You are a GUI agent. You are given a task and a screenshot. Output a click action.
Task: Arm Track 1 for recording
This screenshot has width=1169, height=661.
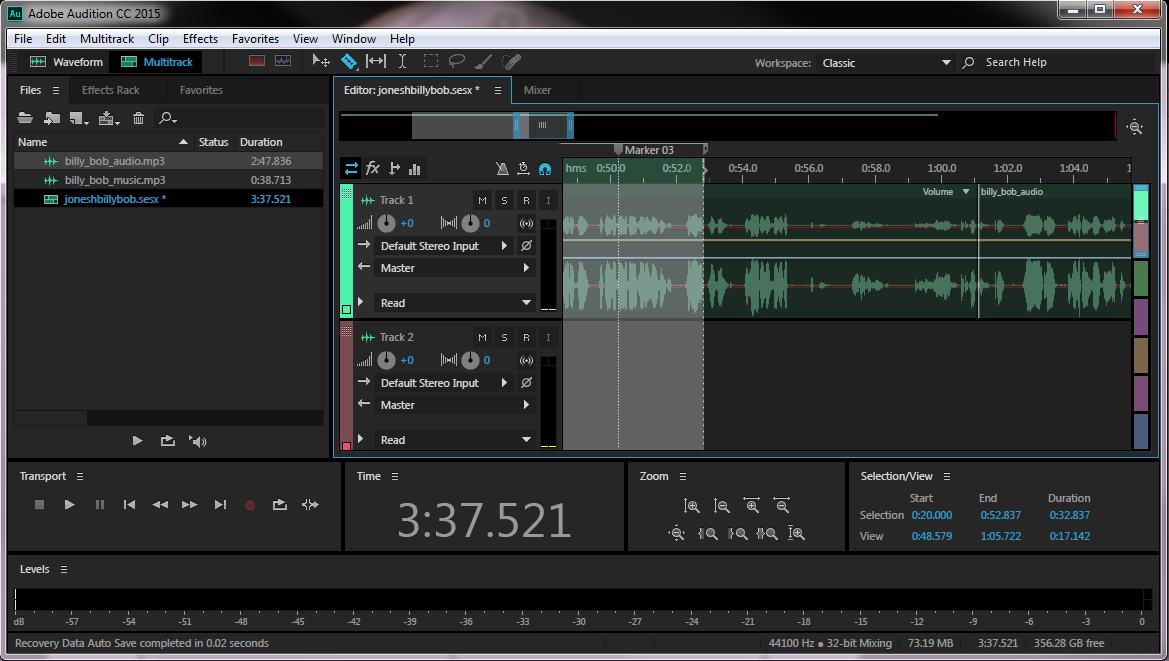526,200
